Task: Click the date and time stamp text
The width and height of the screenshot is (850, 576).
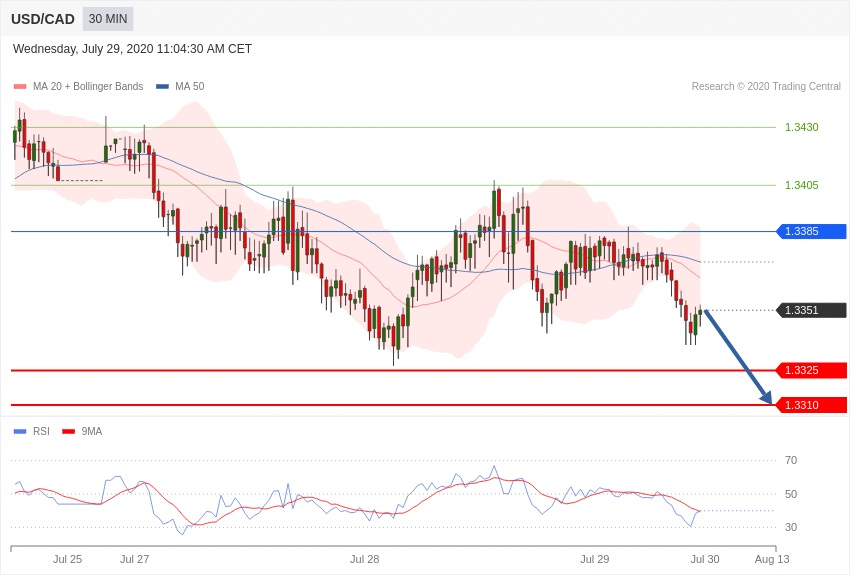Action: tap(132, 49)
